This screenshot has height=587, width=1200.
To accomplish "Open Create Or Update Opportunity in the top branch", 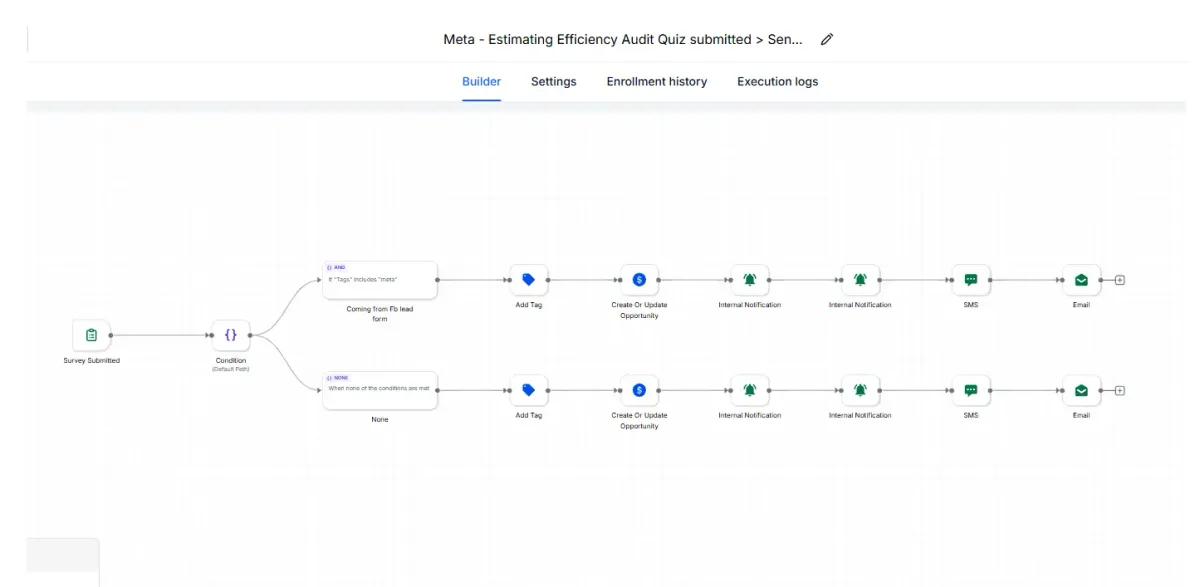I will (639, 280).
